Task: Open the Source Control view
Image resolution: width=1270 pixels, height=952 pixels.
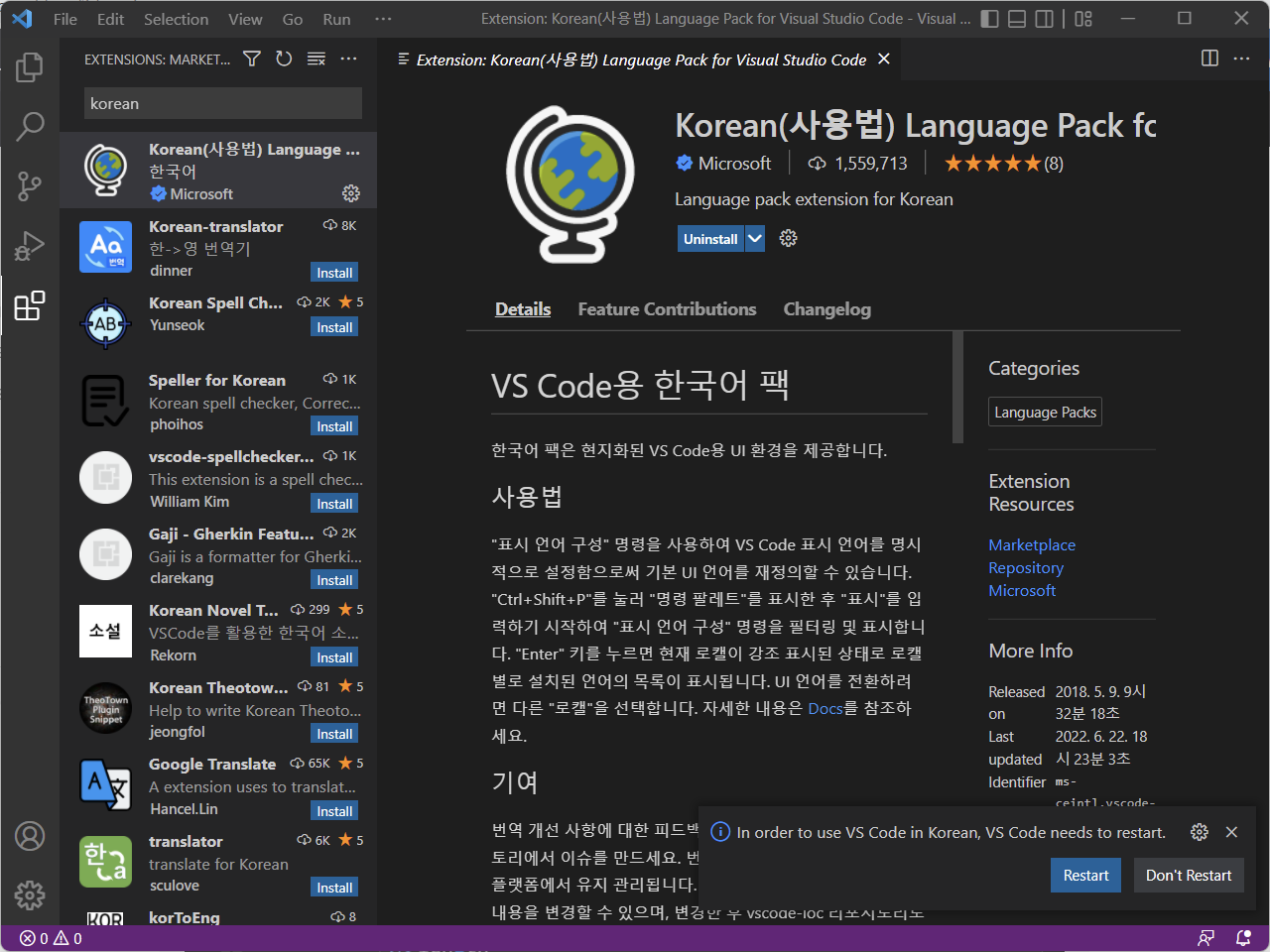Action: [x=30, y=185]
